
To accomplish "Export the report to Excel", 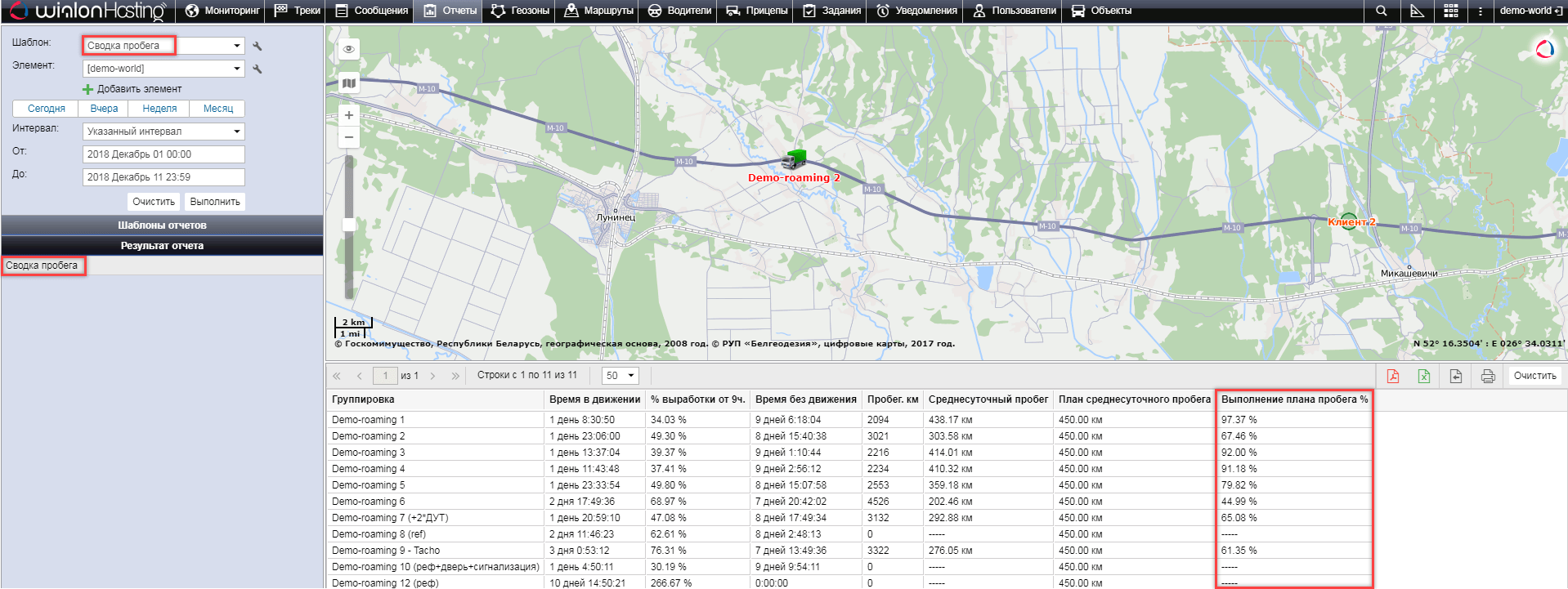I will pyautogui.click(x=1423, y=376).
